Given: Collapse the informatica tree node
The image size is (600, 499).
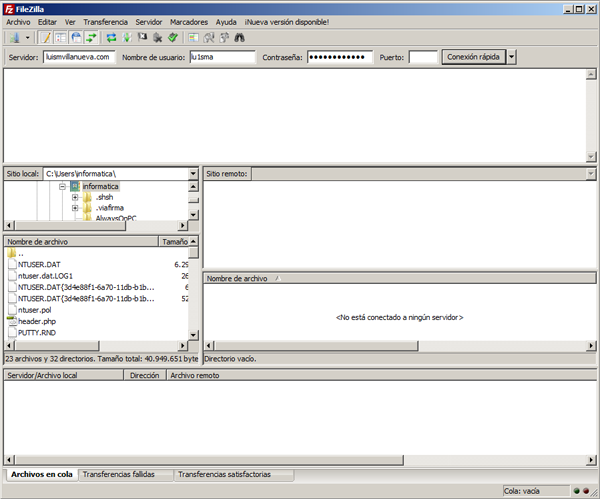Looking at the screenshot, I should point(62,186).
